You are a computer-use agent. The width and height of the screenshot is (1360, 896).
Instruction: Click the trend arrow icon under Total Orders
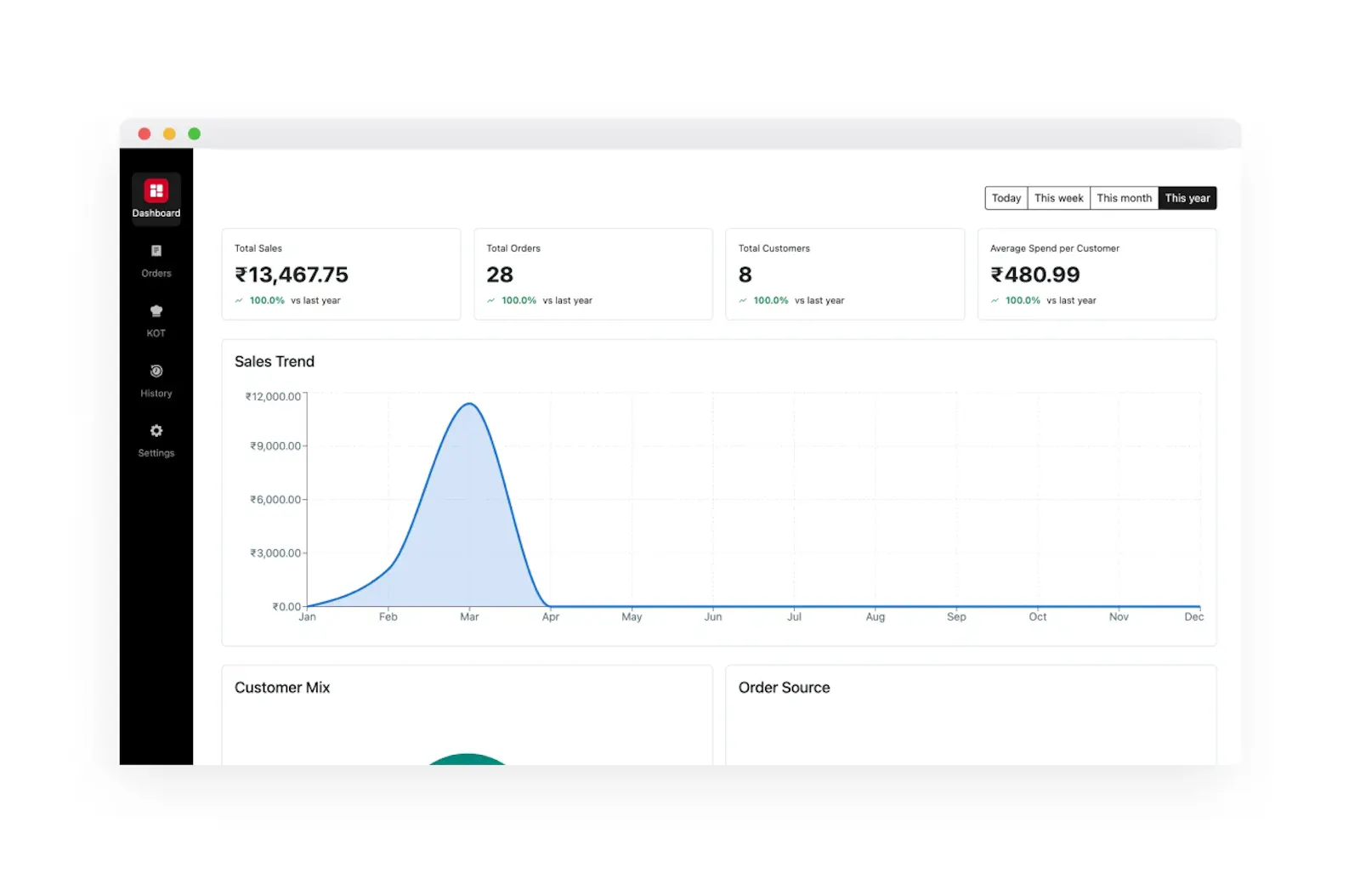pyautogui.click(x=490, y=301)
